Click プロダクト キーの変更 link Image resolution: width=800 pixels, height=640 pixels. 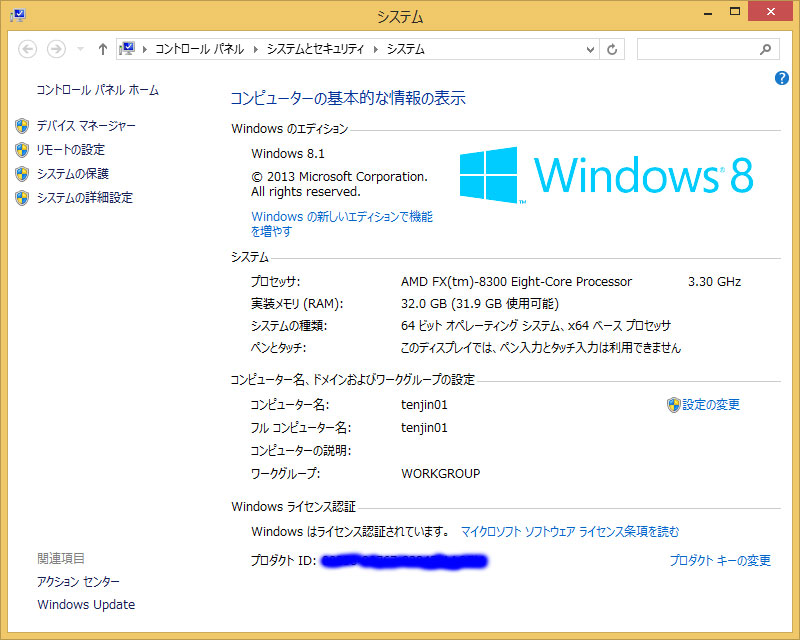click(x=720, y=560)
